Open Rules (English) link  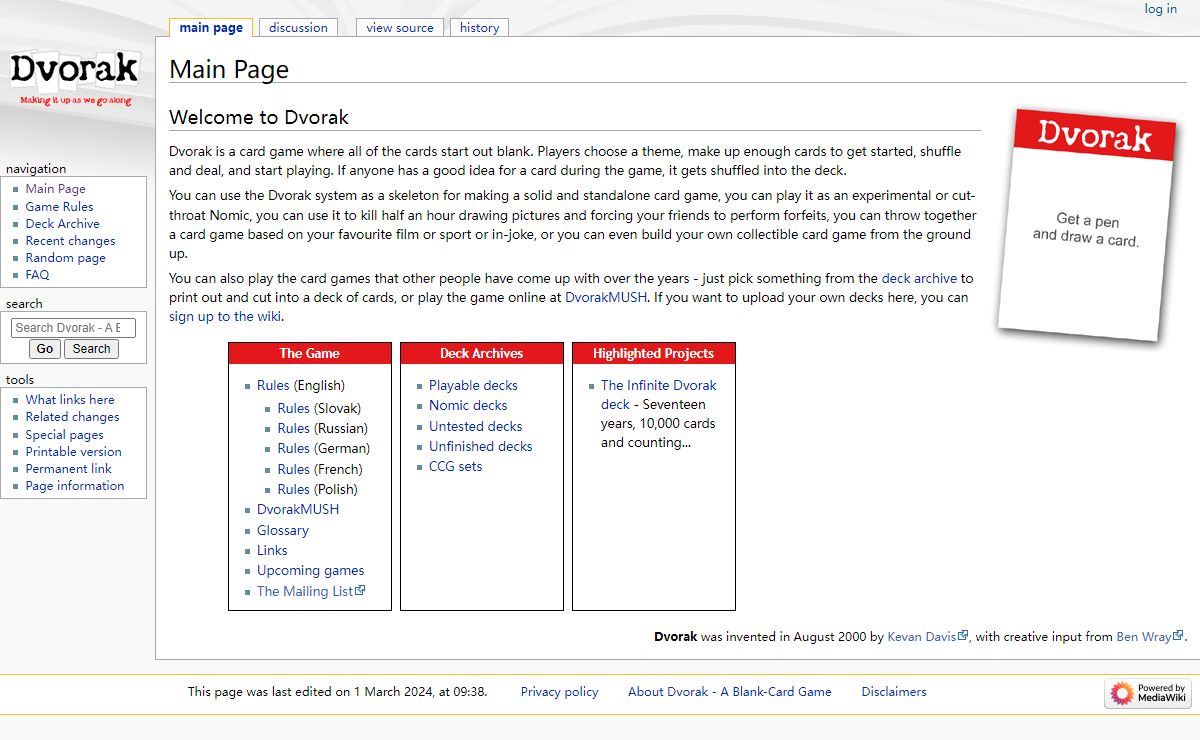click(x=273, y=386)
